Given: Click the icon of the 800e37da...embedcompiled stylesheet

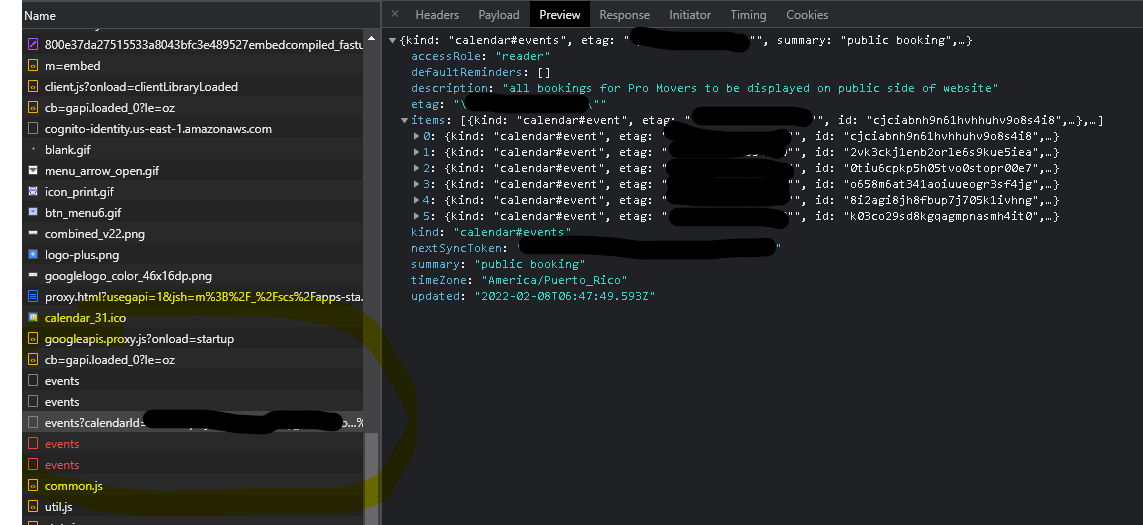Looking at the screenshot, I should click(33, 44).
